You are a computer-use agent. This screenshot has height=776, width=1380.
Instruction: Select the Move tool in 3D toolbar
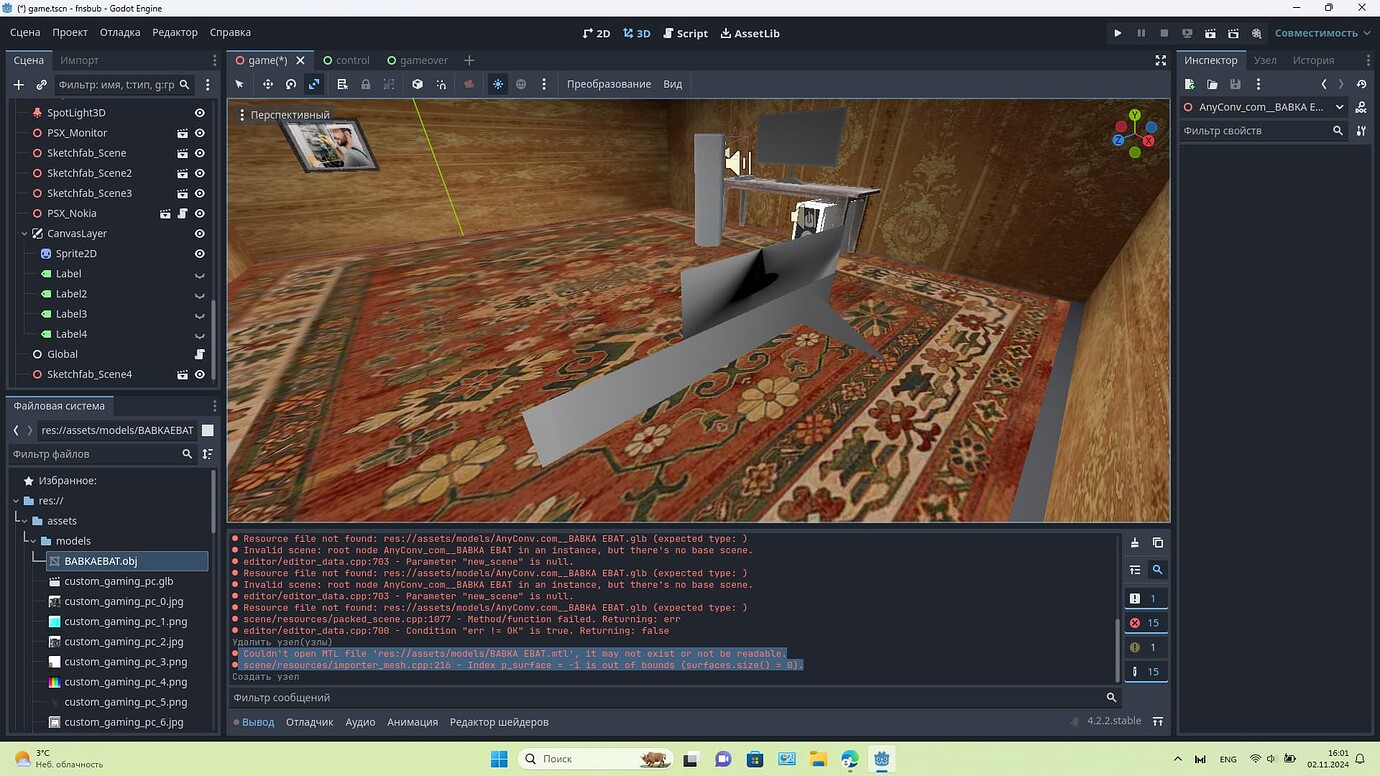click(x=267, y=84)
